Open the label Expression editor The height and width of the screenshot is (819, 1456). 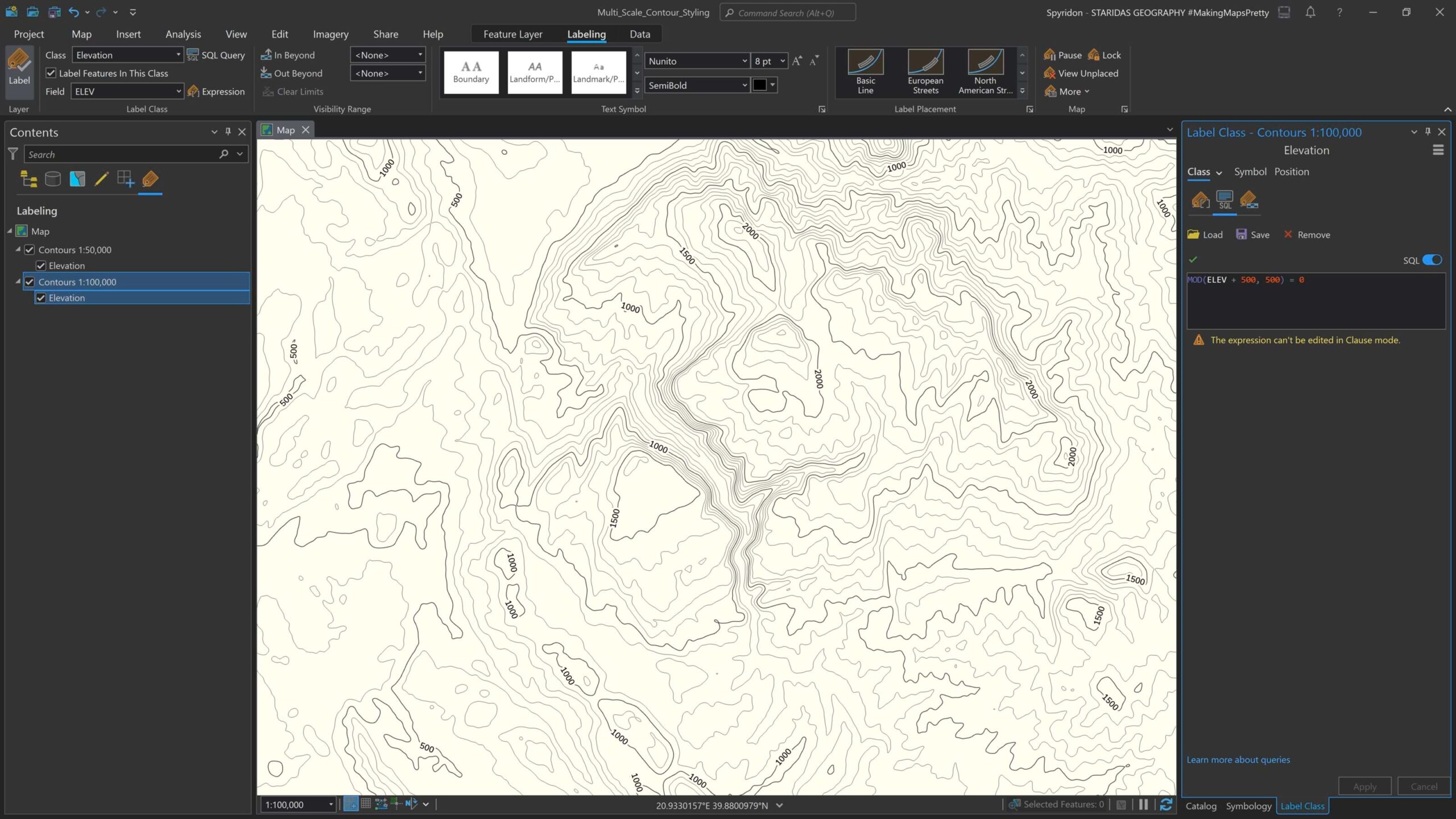[216, 92]
